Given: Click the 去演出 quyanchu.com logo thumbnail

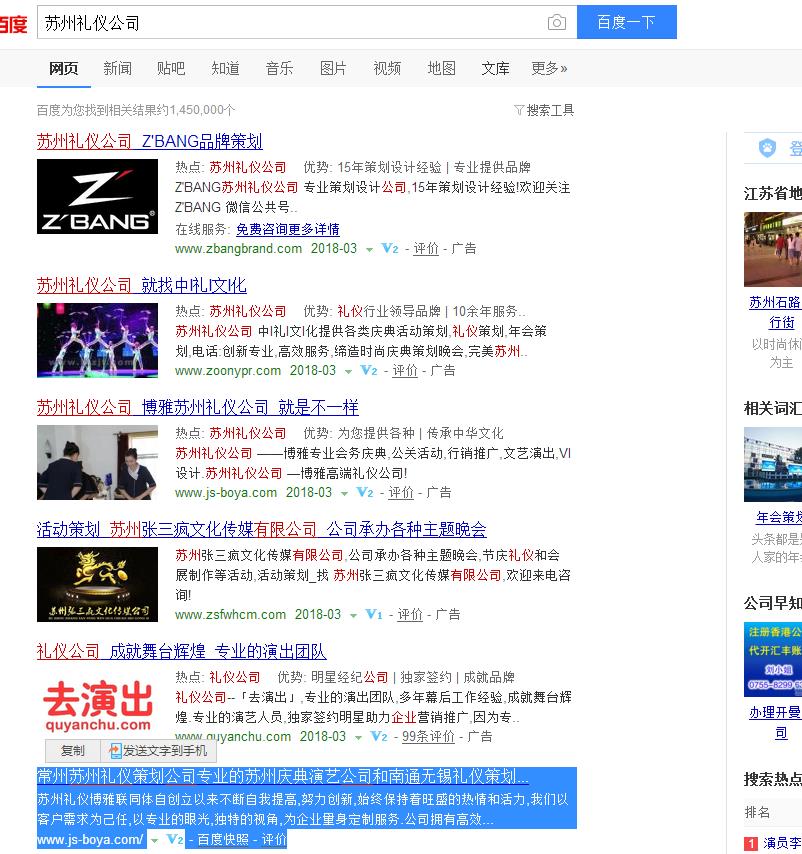Looking at the screenshot, I should [x=97, y=705].
